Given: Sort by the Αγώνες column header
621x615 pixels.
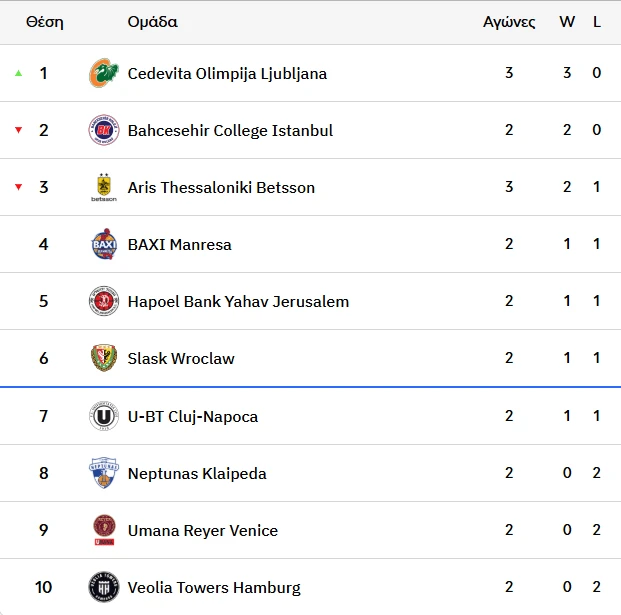Looking at the screenshot, I should point(509,22).
